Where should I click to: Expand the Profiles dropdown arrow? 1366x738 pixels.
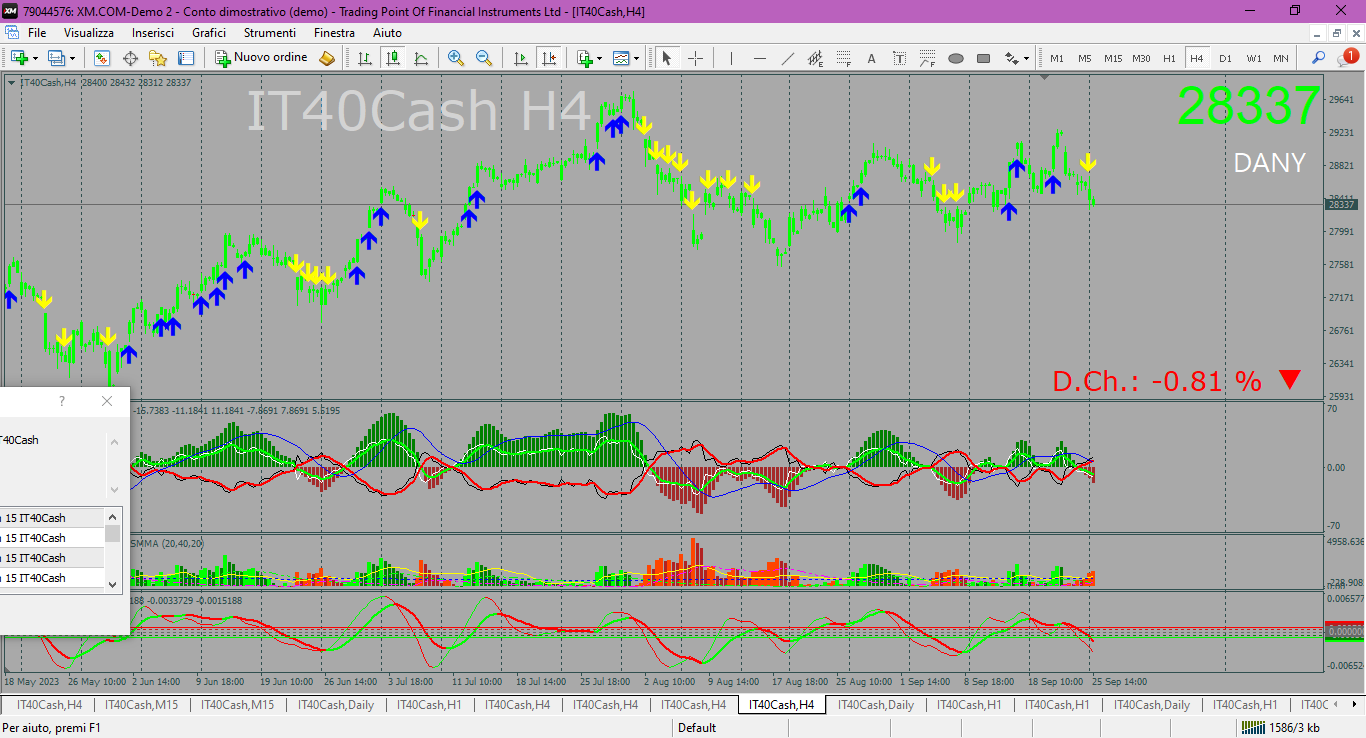click(72, 58)
